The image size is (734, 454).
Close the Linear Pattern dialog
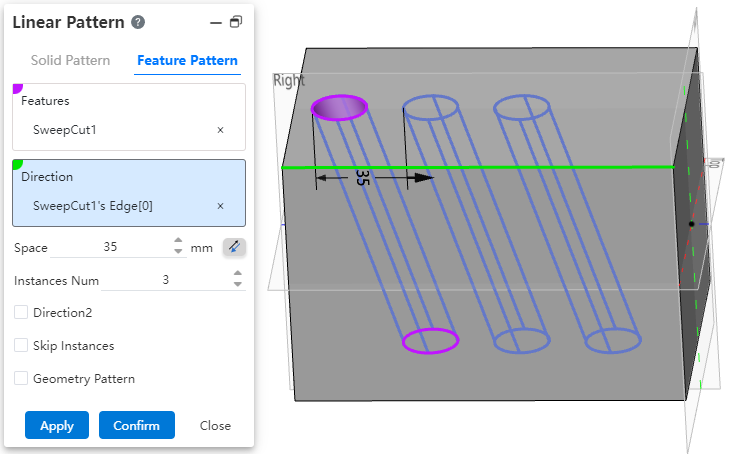click(215, 425)
